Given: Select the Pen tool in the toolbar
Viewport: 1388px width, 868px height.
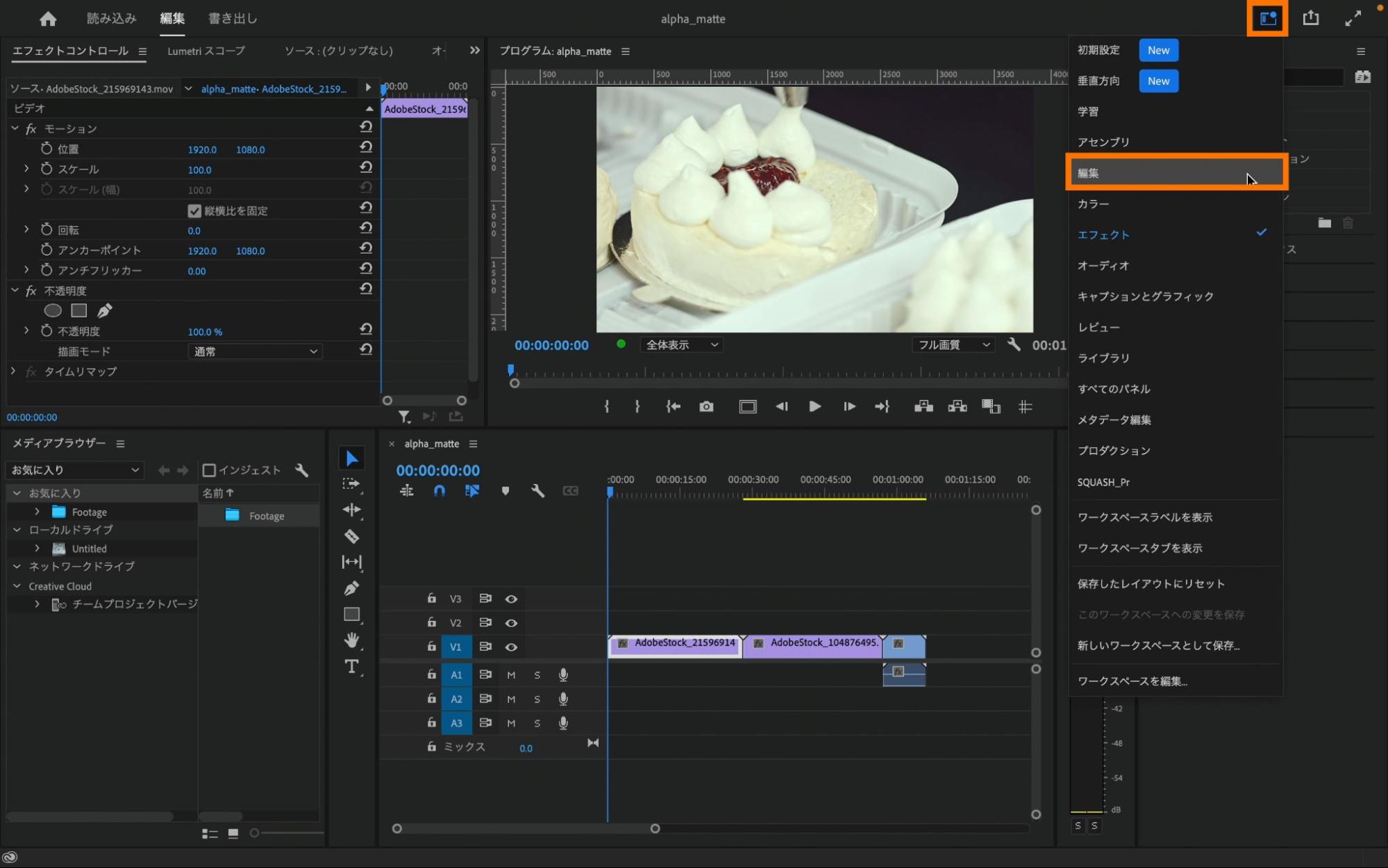Looking at the screenshot, I should 351,588.
